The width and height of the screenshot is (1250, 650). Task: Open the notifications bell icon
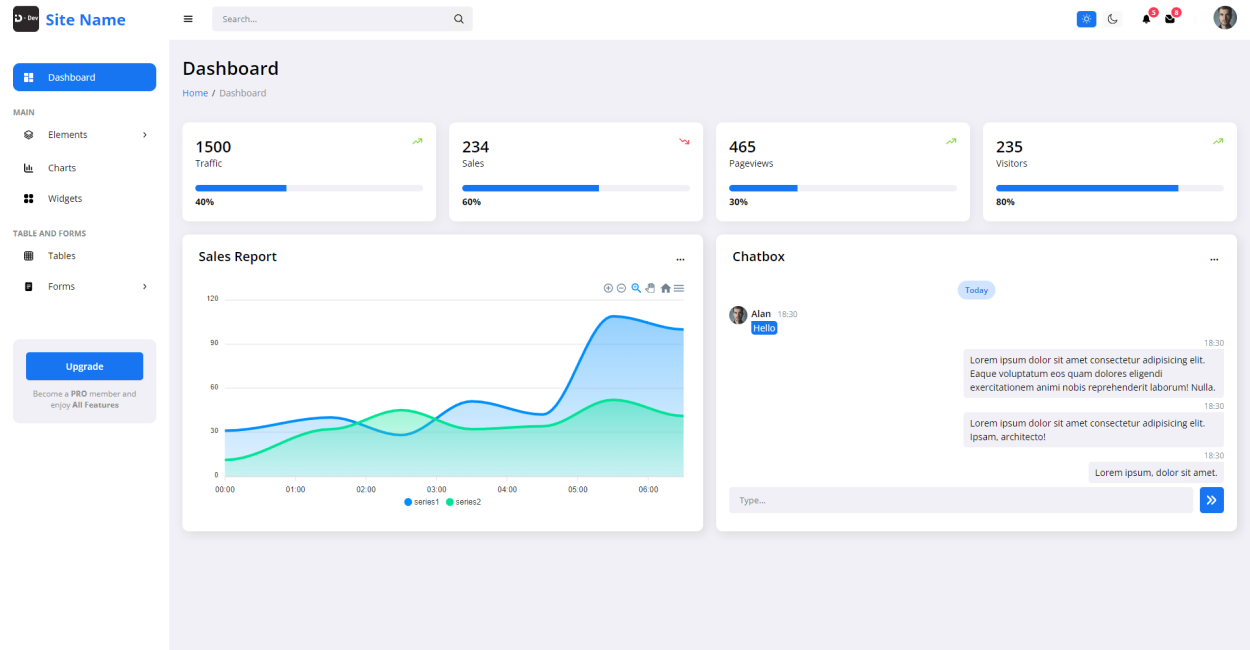(x=1146, y=19)
